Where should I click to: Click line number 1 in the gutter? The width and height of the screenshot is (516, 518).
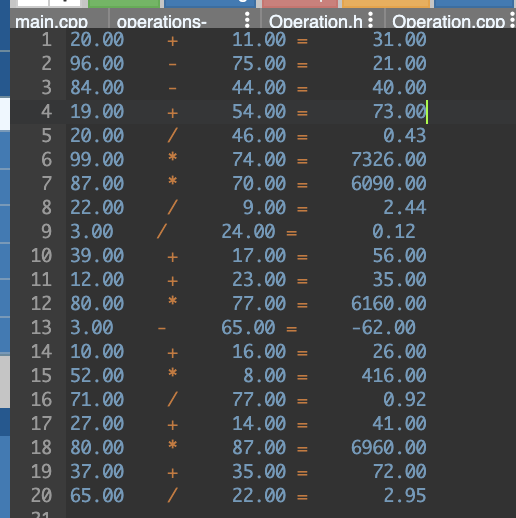(47, 40)
